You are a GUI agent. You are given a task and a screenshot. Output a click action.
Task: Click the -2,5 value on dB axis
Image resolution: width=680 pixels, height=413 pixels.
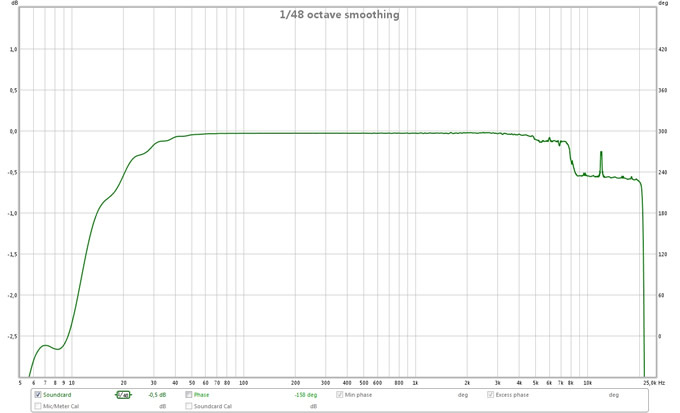click(11, 337)
